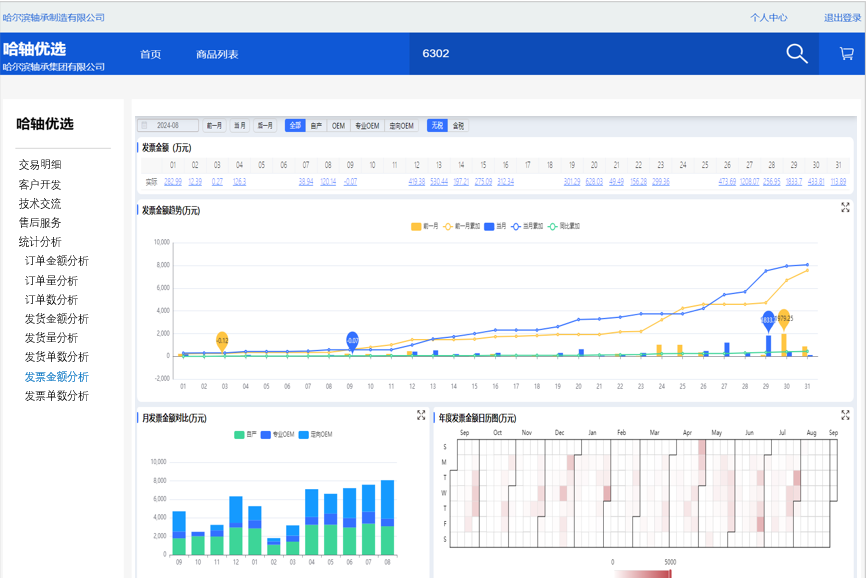867x578 pixels.
Task: Select the 全部 filter option
Action: point(295,126)
